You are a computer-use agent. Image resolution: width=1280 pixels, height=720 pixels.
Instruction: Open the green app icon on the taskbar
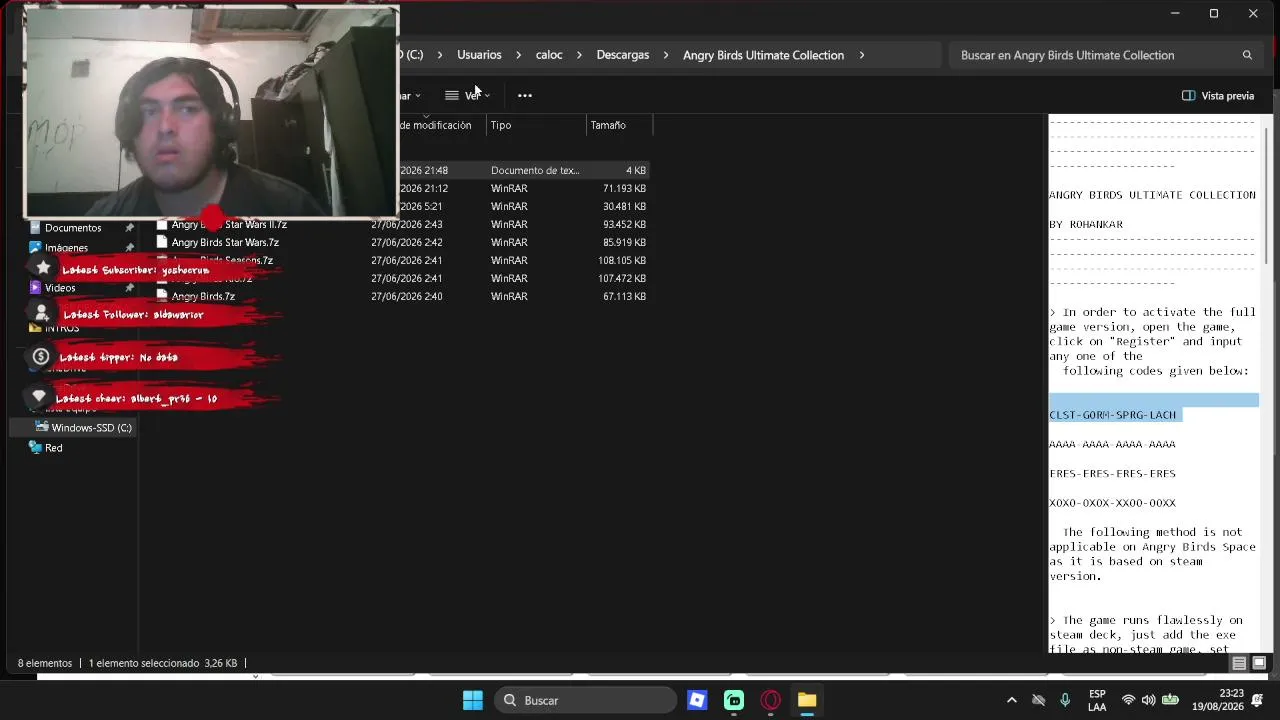click(x=734, y=700)
